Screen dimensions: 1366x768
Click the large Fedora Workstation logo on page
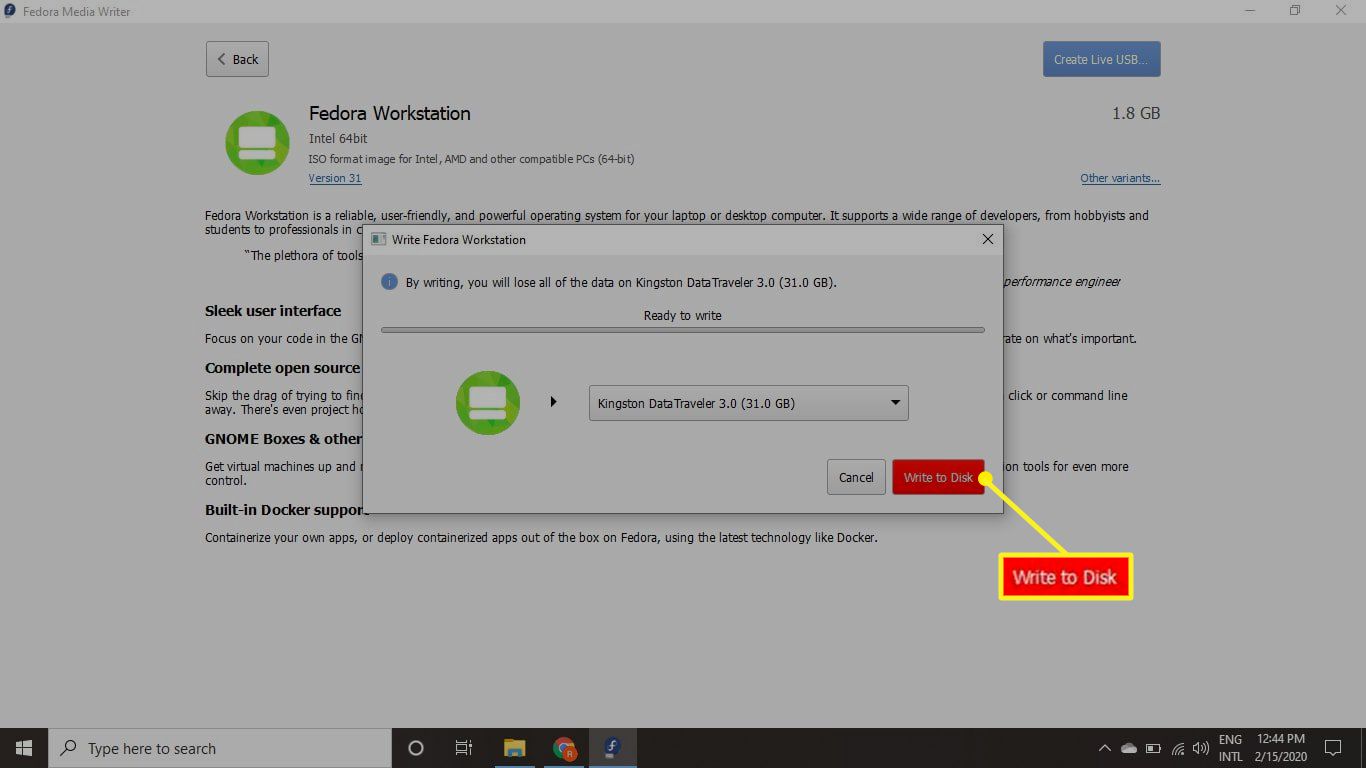257,143
